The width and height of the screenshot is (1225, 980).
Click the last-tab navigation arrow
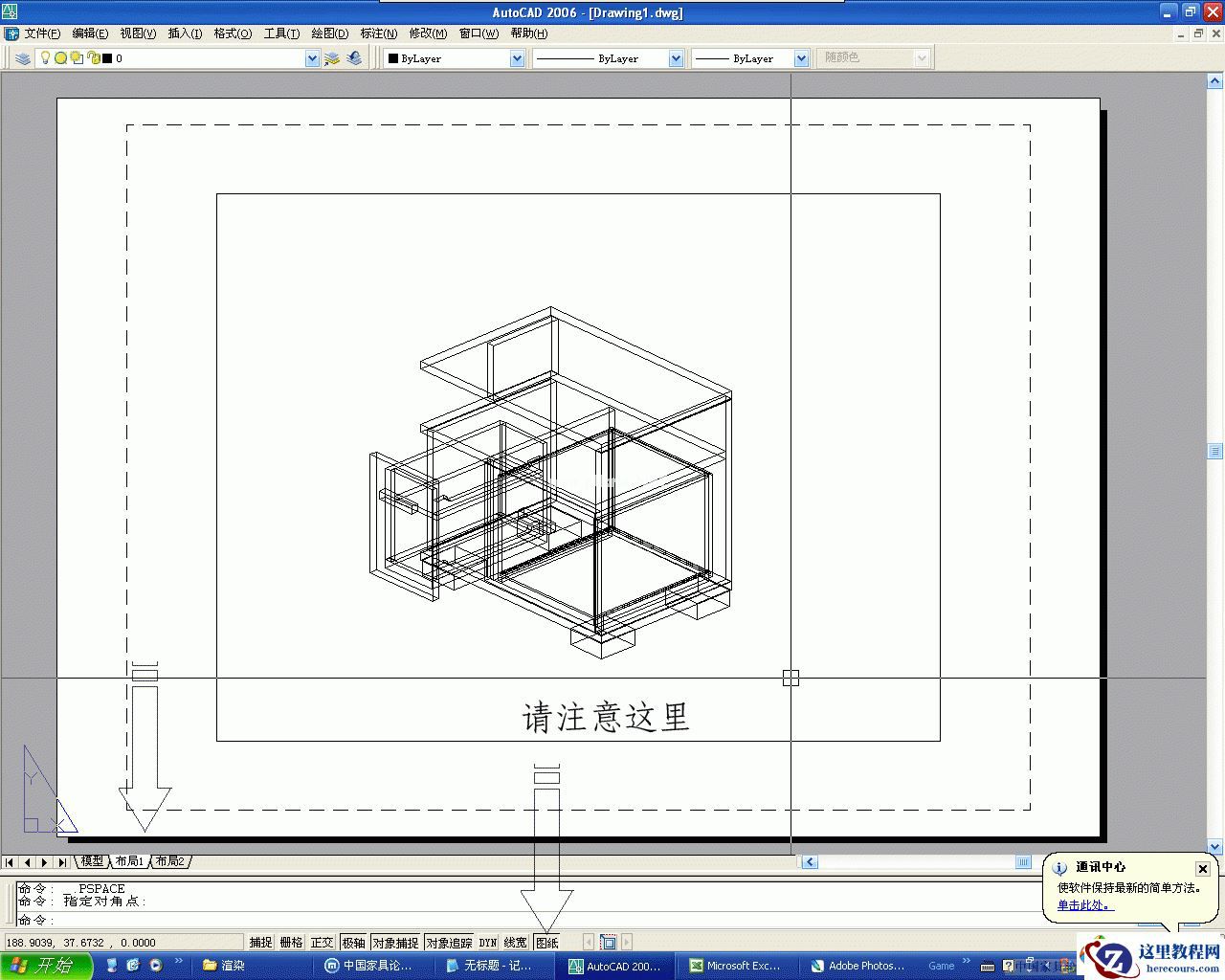point(62,862)
